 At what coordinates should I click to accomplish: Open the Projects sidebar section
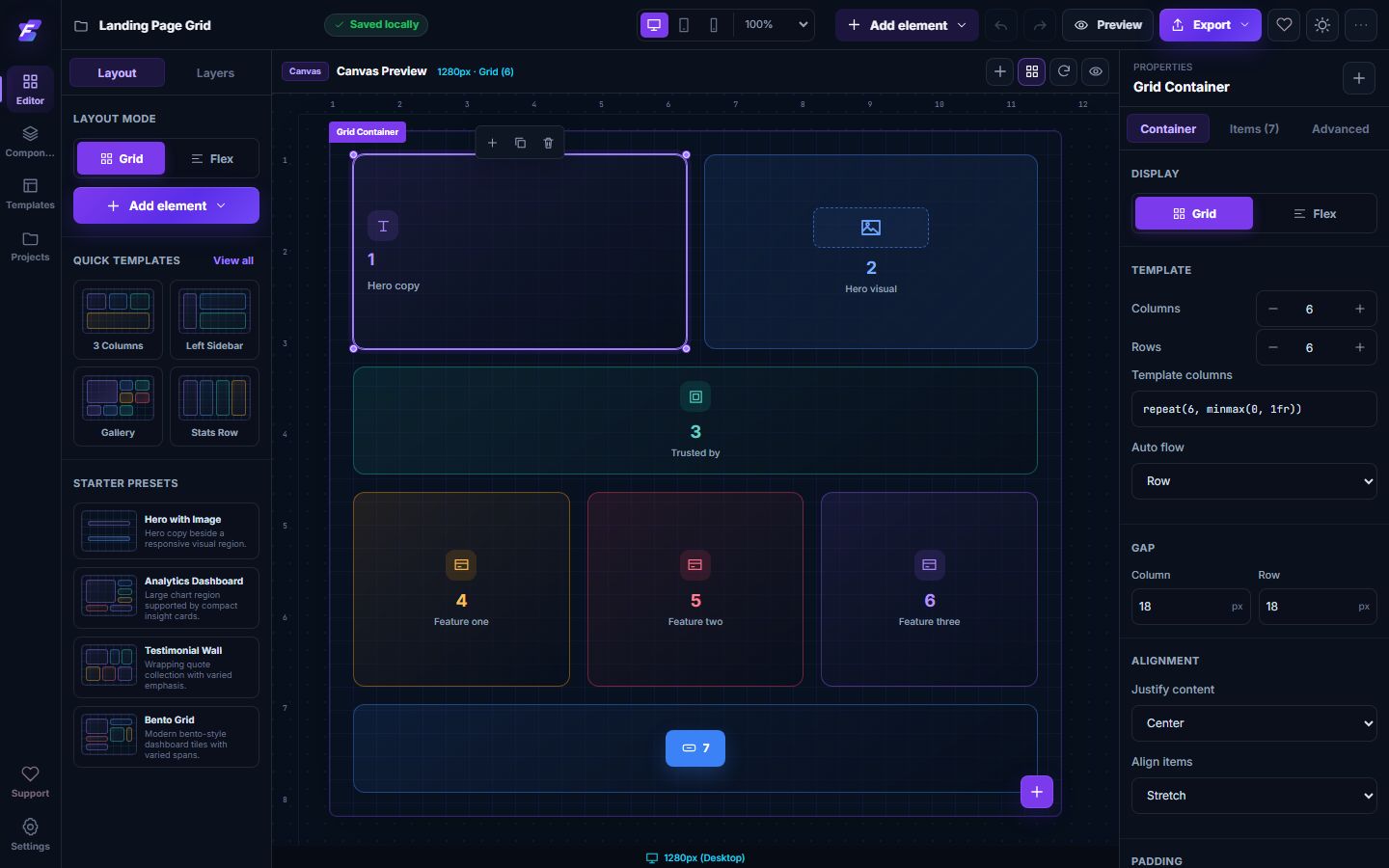coord(30,246)
